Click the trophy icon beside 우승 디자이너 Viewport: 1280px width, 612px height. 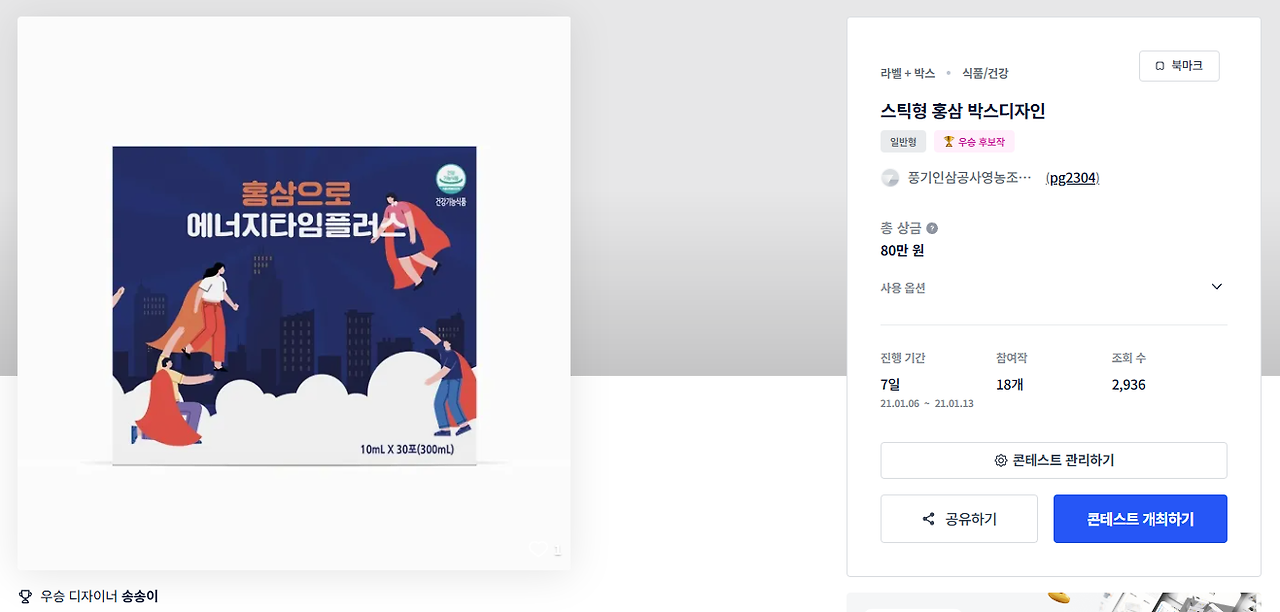click(26, 596)
